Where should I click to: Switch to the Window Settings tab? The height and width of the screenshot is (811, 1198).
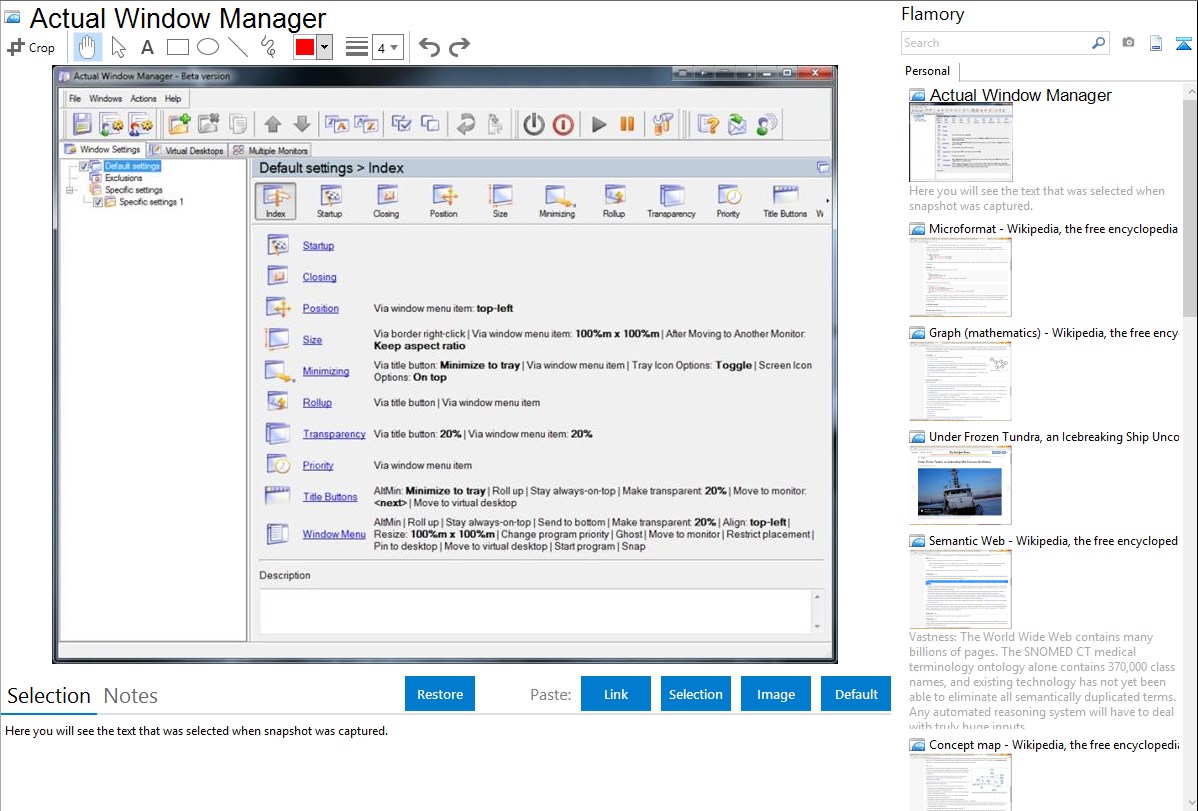[103, 150]
